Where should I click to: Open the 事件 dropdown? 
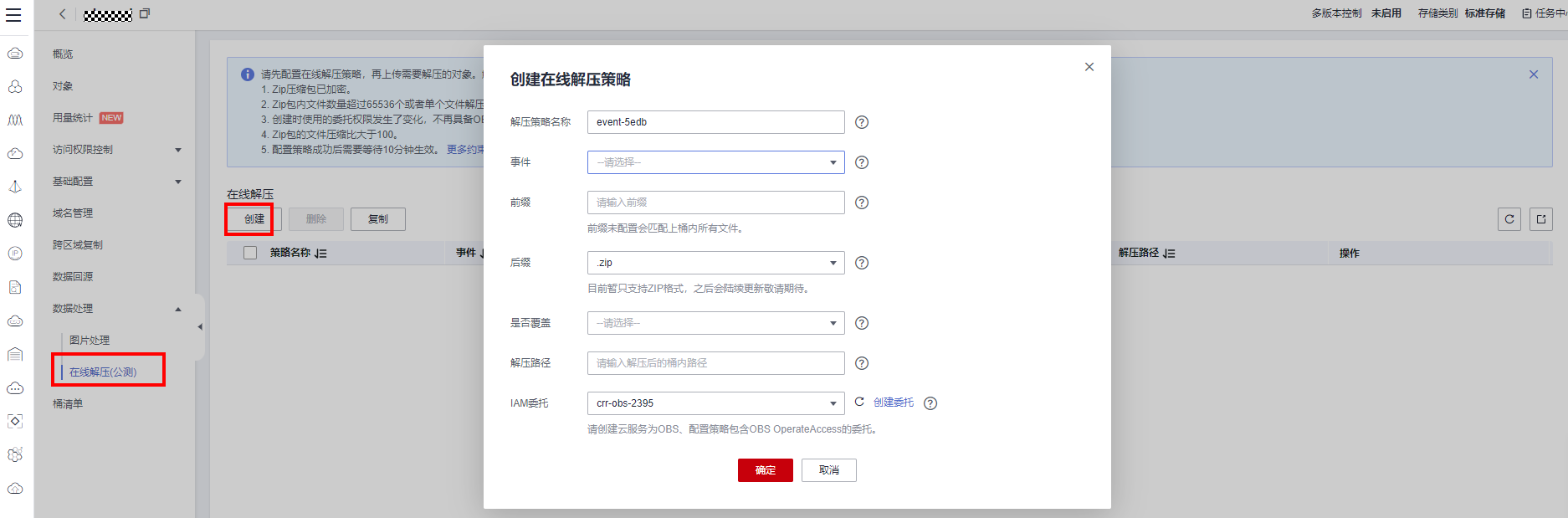716,162
